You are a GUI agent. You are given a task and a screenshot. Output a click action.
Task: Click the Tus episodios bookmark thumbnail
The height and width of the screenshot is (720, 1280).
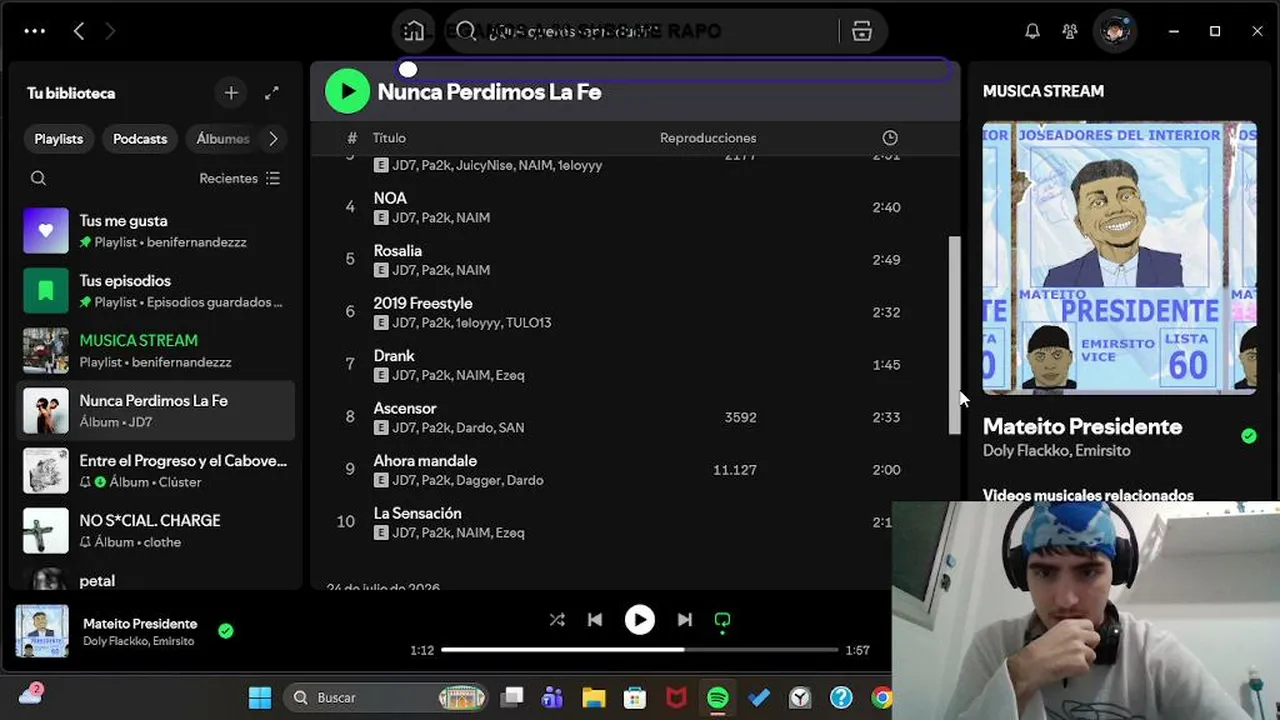point(46,291)
